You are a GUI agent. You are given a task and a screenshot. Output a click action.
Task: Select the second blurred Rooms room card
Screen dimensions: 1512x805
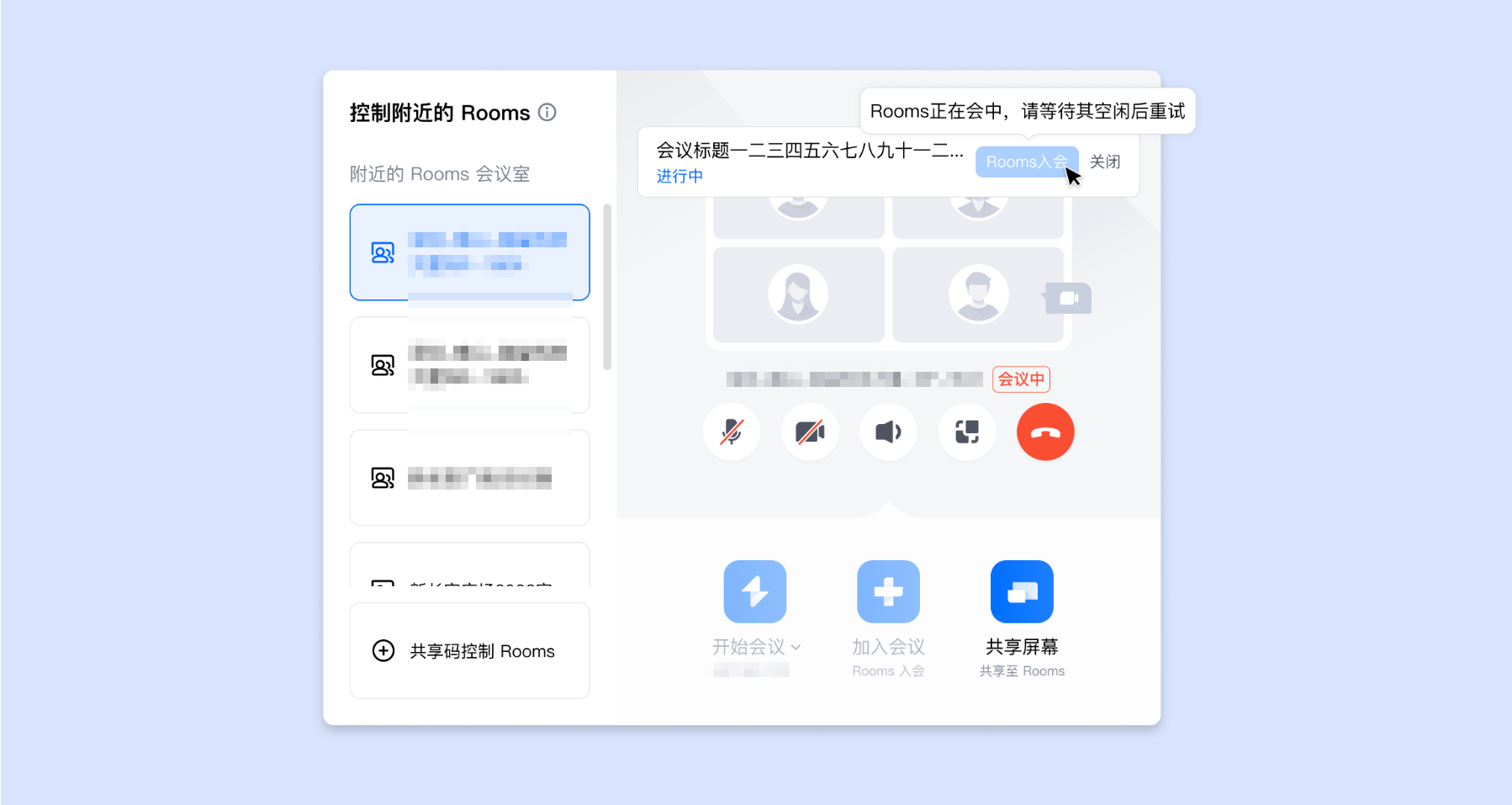coord(469,365)
